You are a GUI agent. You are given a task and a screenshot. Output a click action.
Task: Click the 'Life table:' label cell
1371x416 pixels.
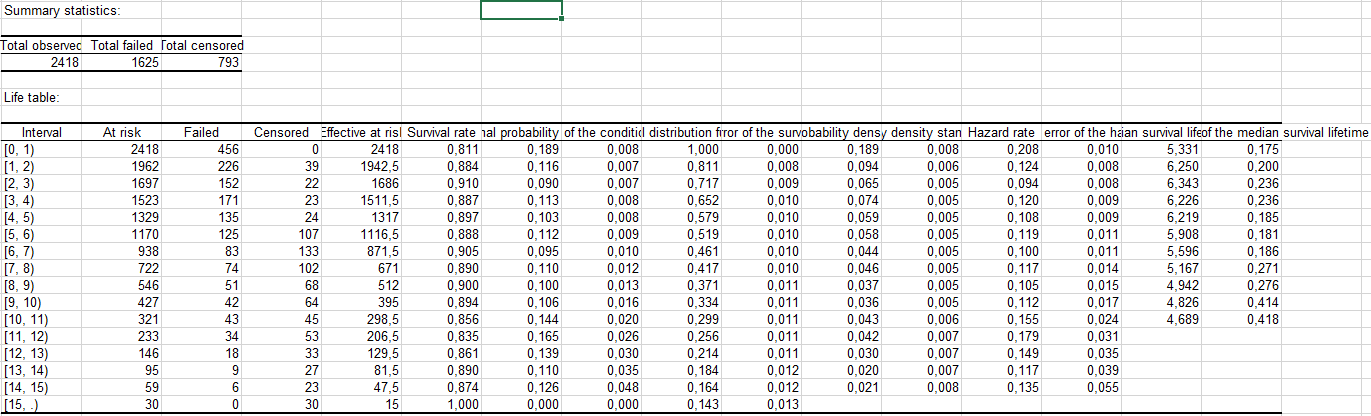(32, 97)
